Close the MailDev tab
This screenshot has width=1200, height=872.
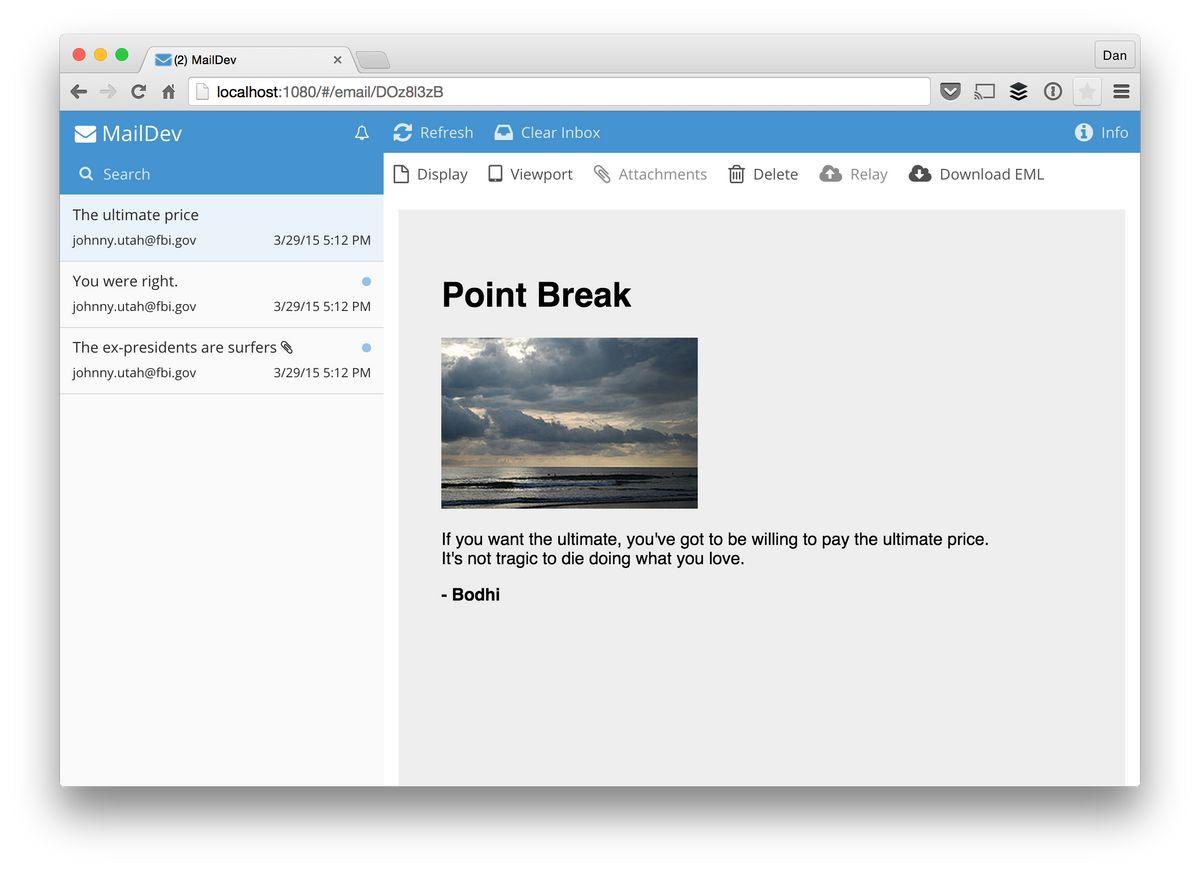tap(337, 60)
